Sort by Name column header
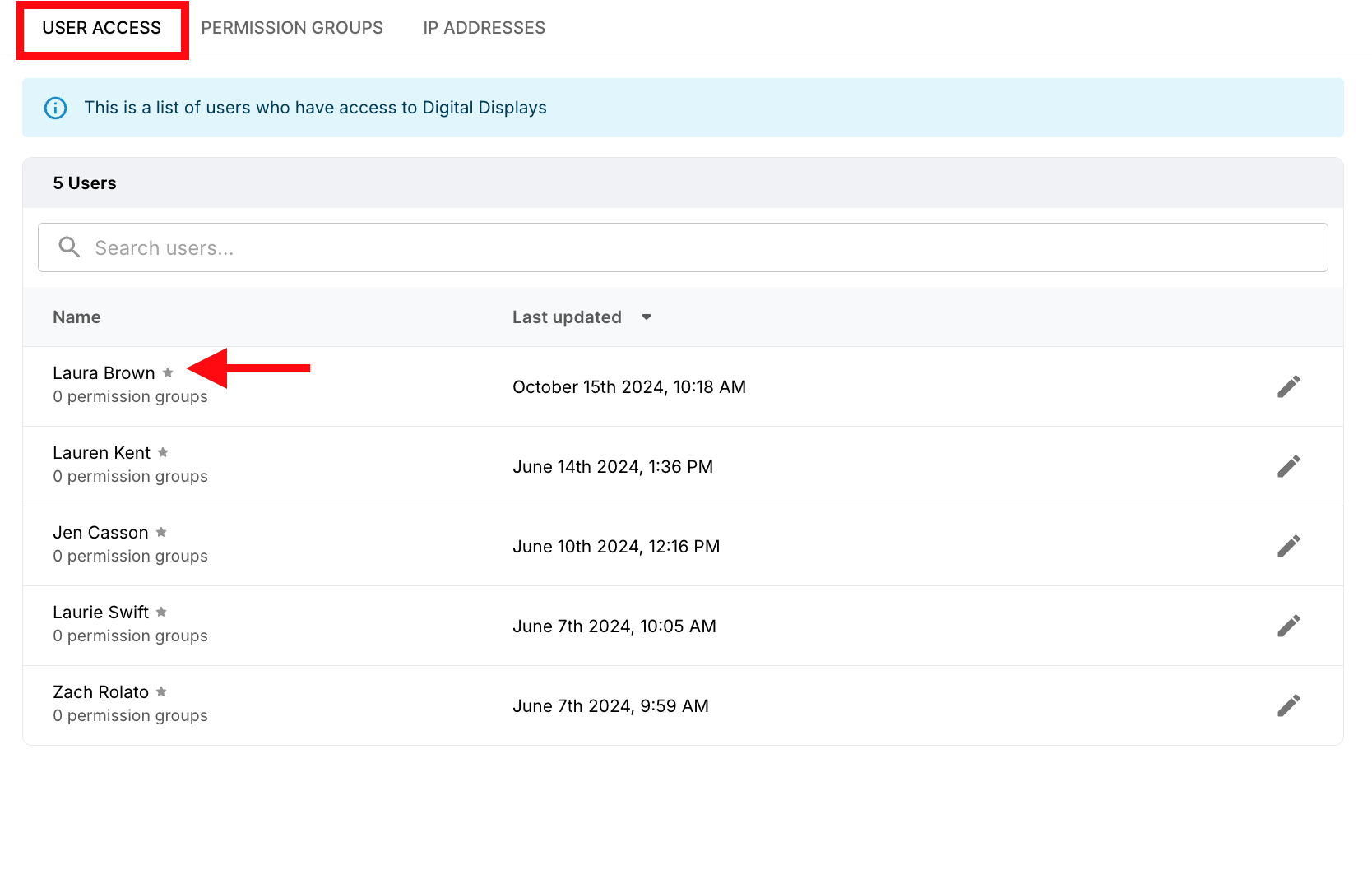This screenshot has width=1372, height=883. tap(76, 317)
